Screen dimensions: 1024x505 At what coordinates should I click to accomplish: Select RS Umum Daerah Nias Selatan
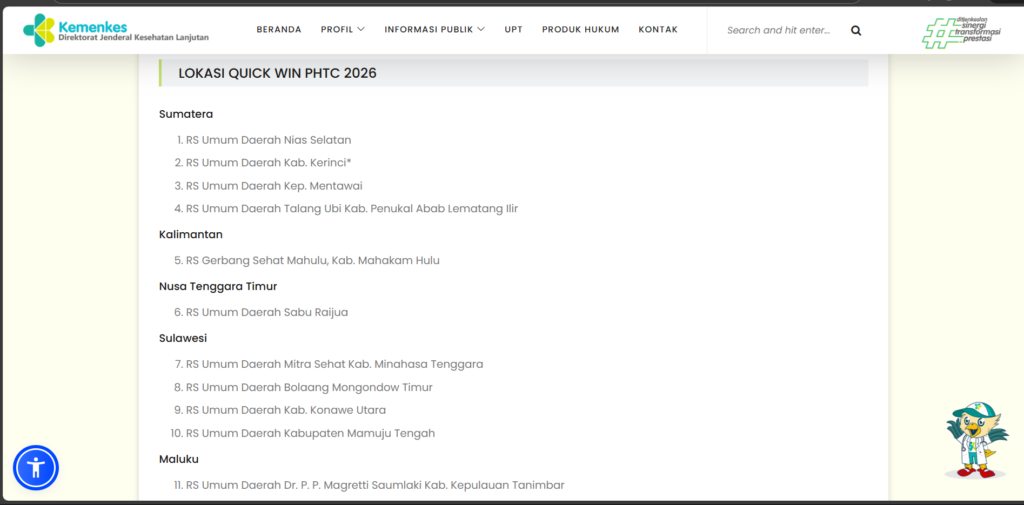pyautogui.click(x=268, y=140)
